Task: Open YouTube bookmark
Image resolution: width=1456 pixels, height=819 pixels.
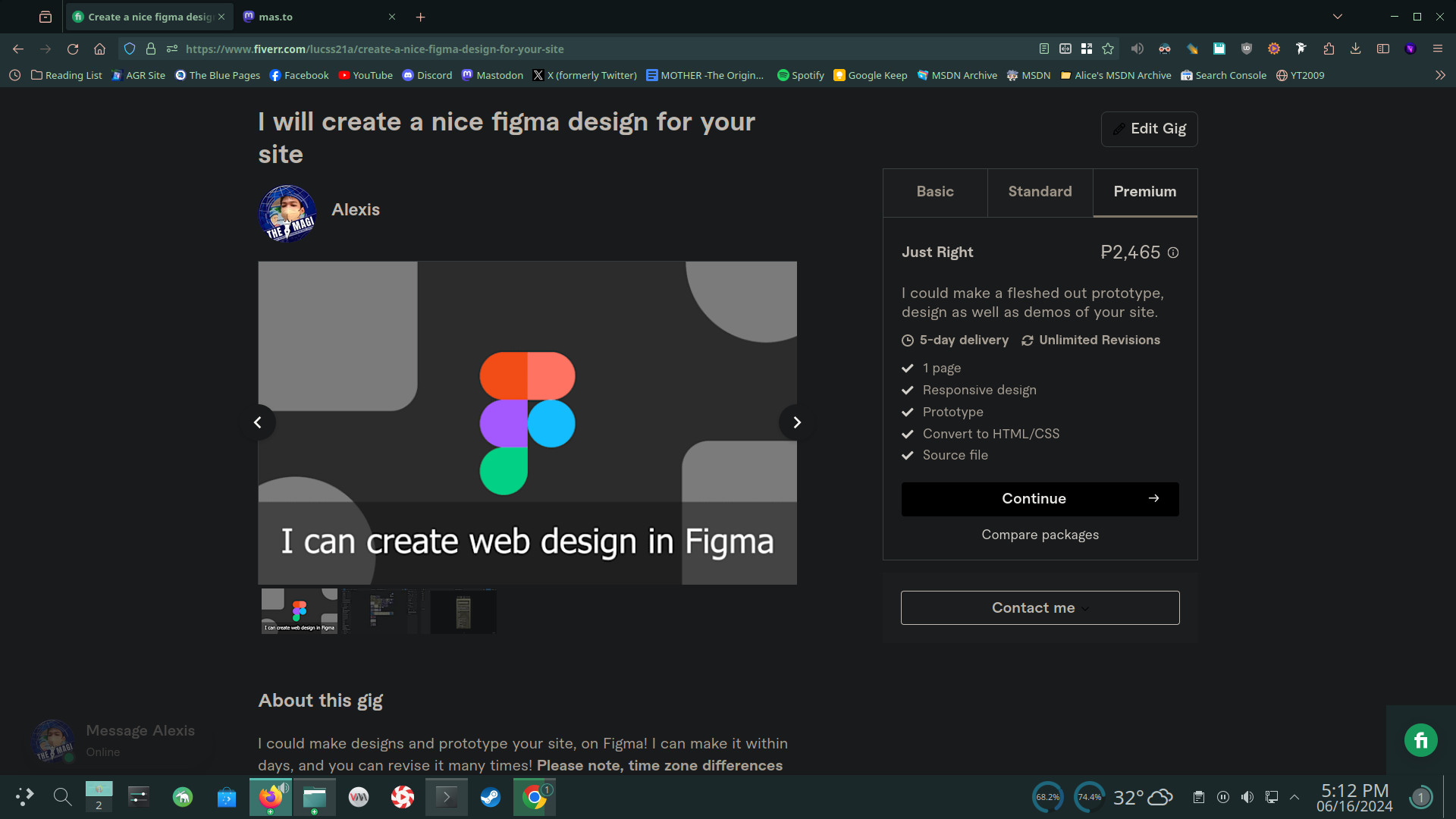Action: [x=366, y=75]
